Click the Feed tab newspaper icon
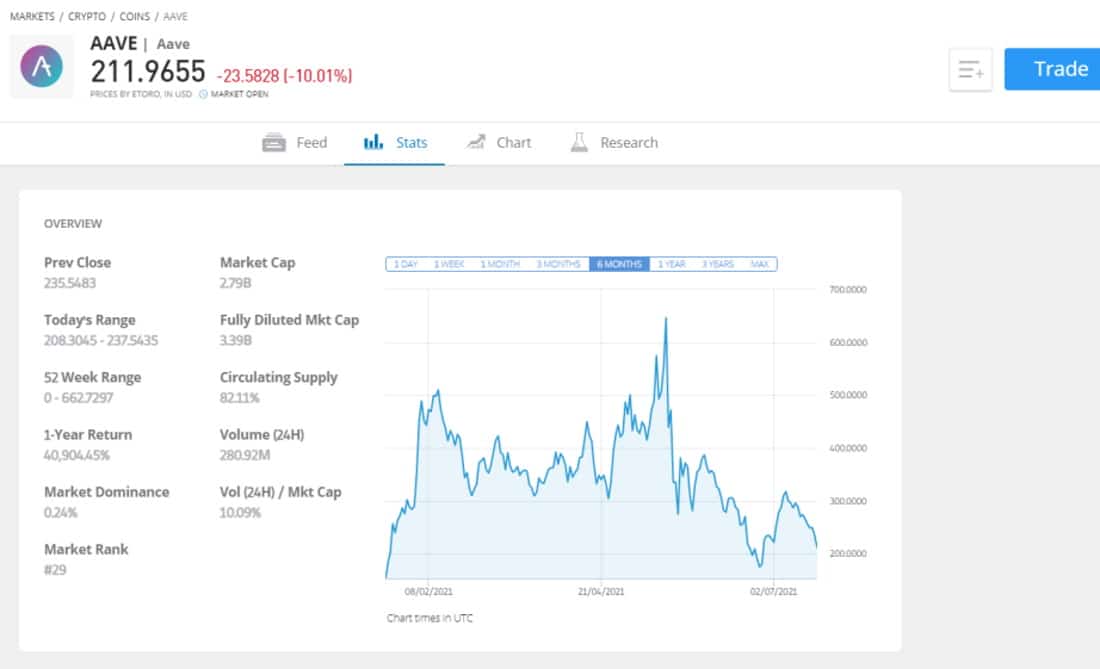This screenshot has height=669, width=1100. [x=274, y=142]
